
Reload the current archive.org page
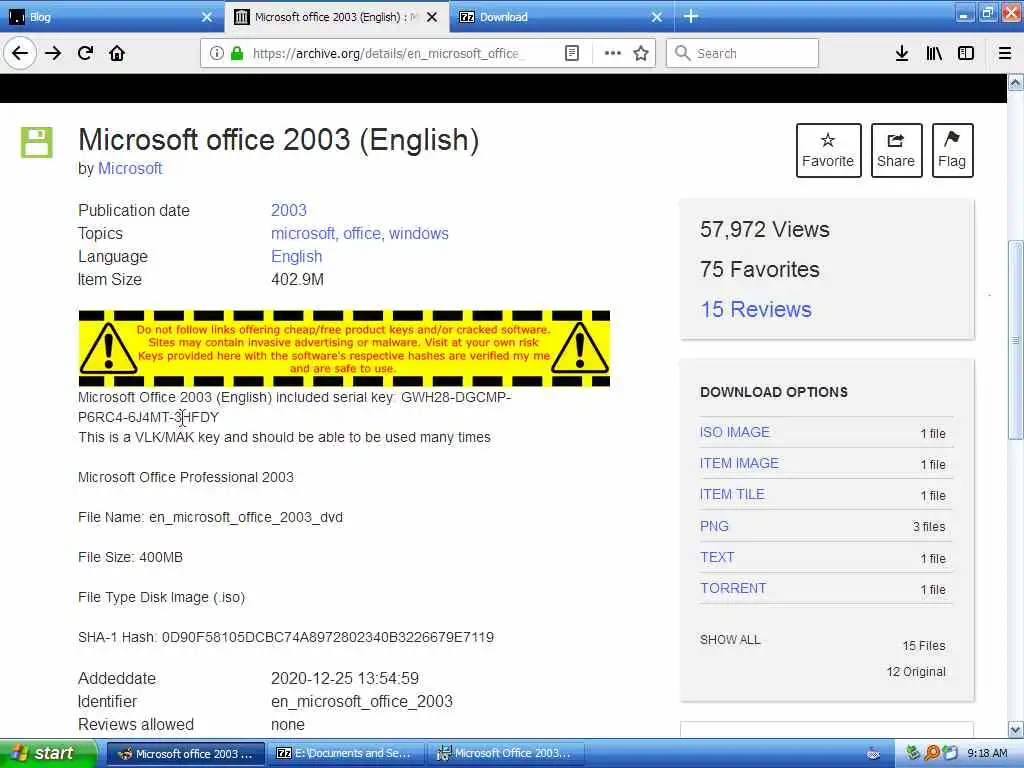point(86,54)
